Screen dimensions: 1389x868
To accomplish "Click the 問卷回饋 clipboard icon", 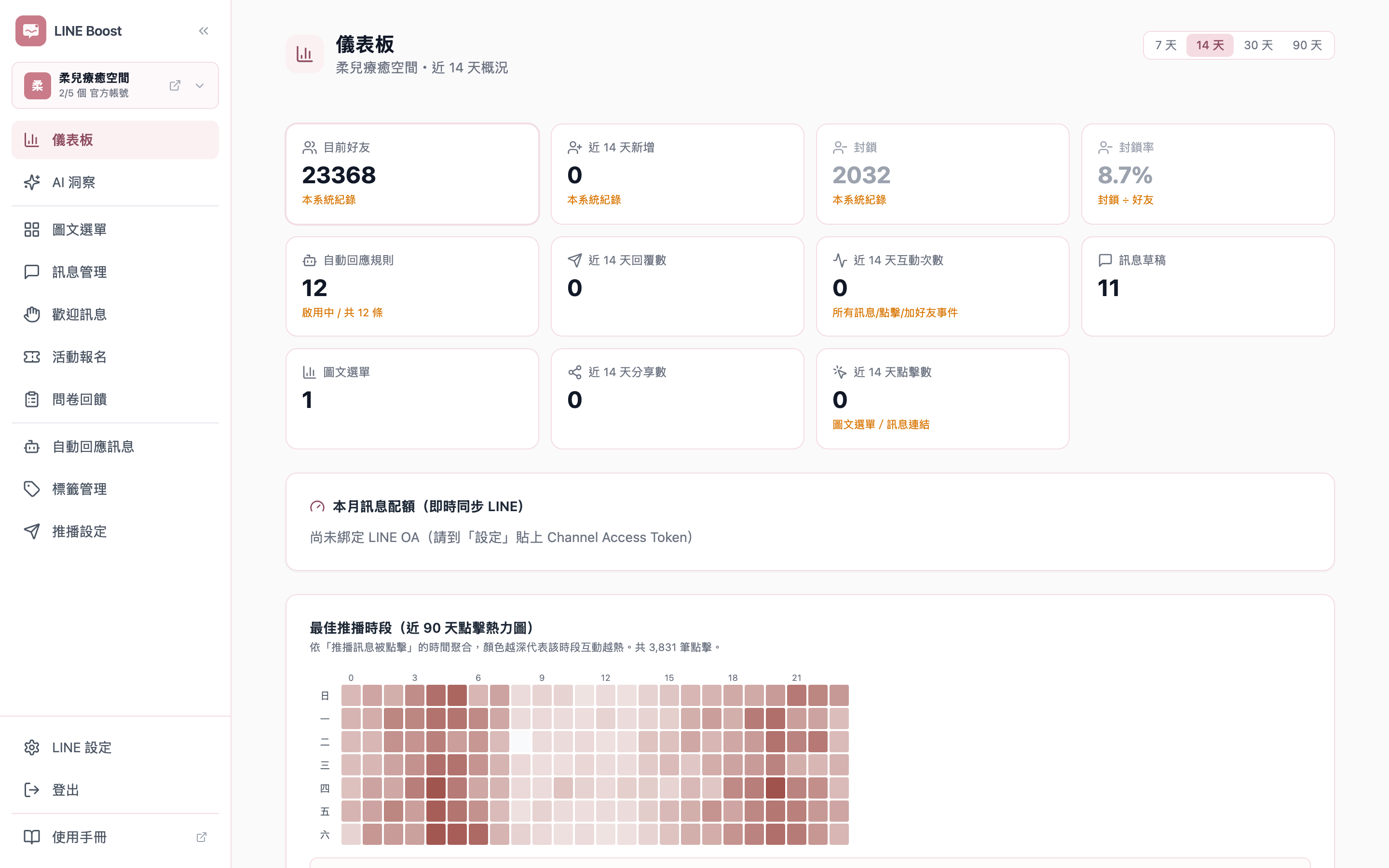I will point(31,400).
